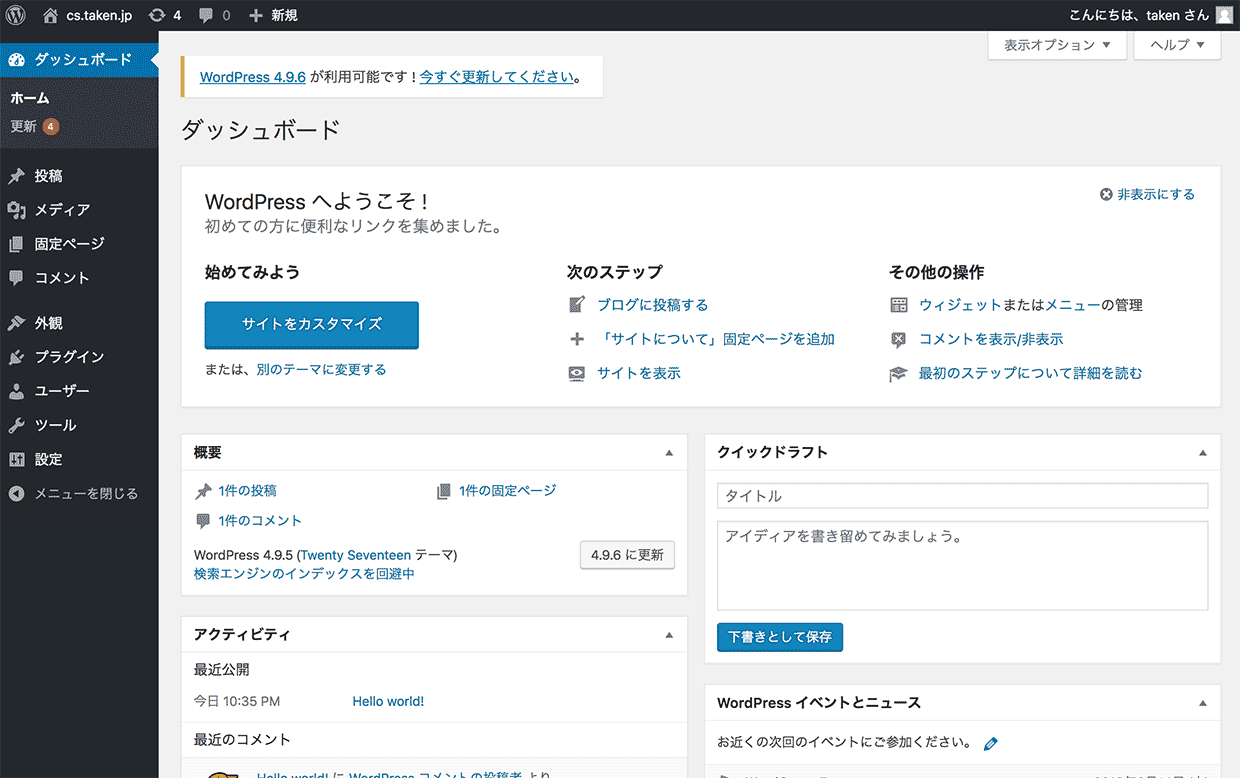Open 更新 with the 4 badge in sidebar
The height and width of the screenshot is (778, 1240).
click(35, 126)
